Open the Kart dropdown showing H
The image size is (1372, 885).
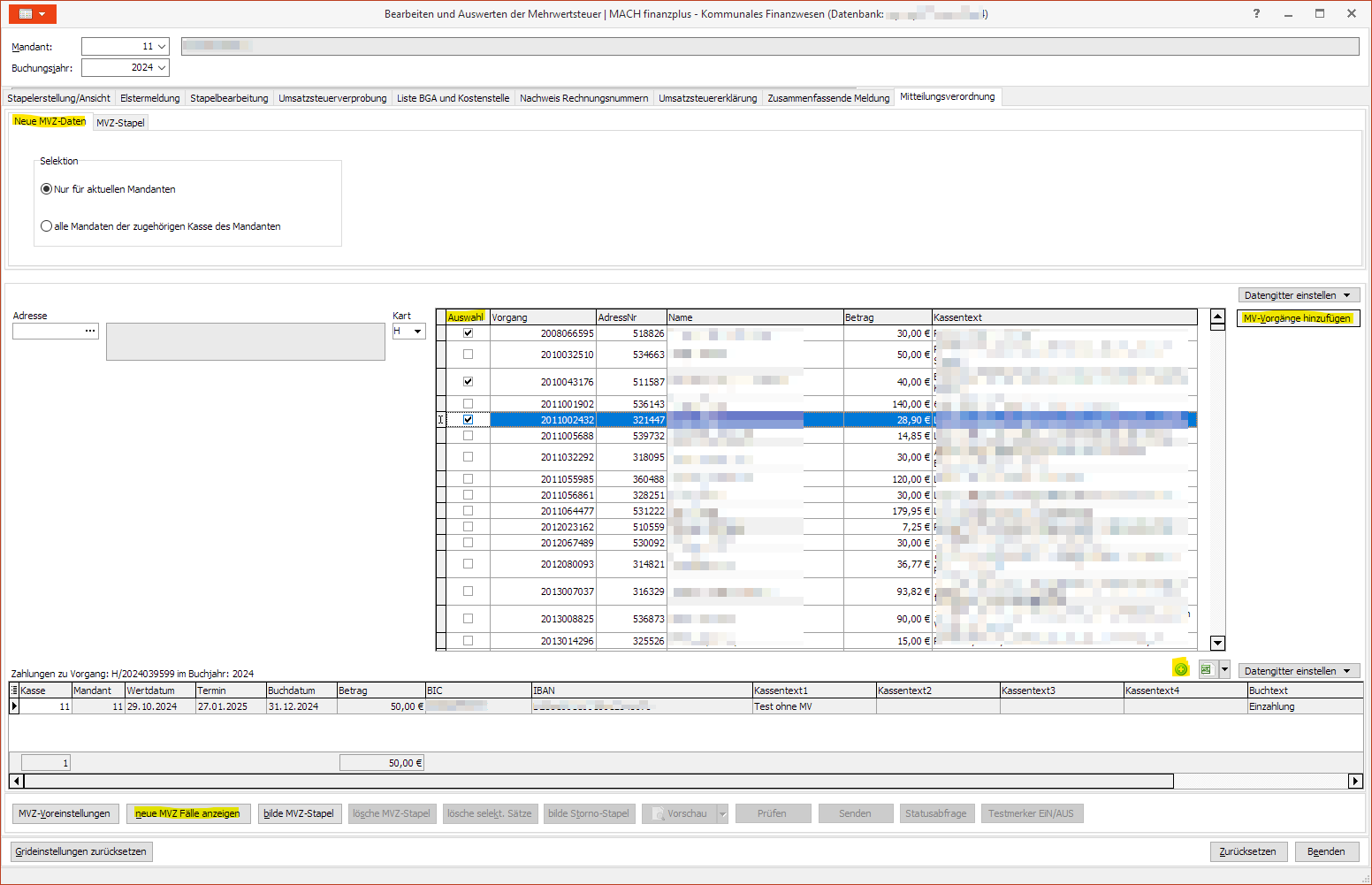417,332
